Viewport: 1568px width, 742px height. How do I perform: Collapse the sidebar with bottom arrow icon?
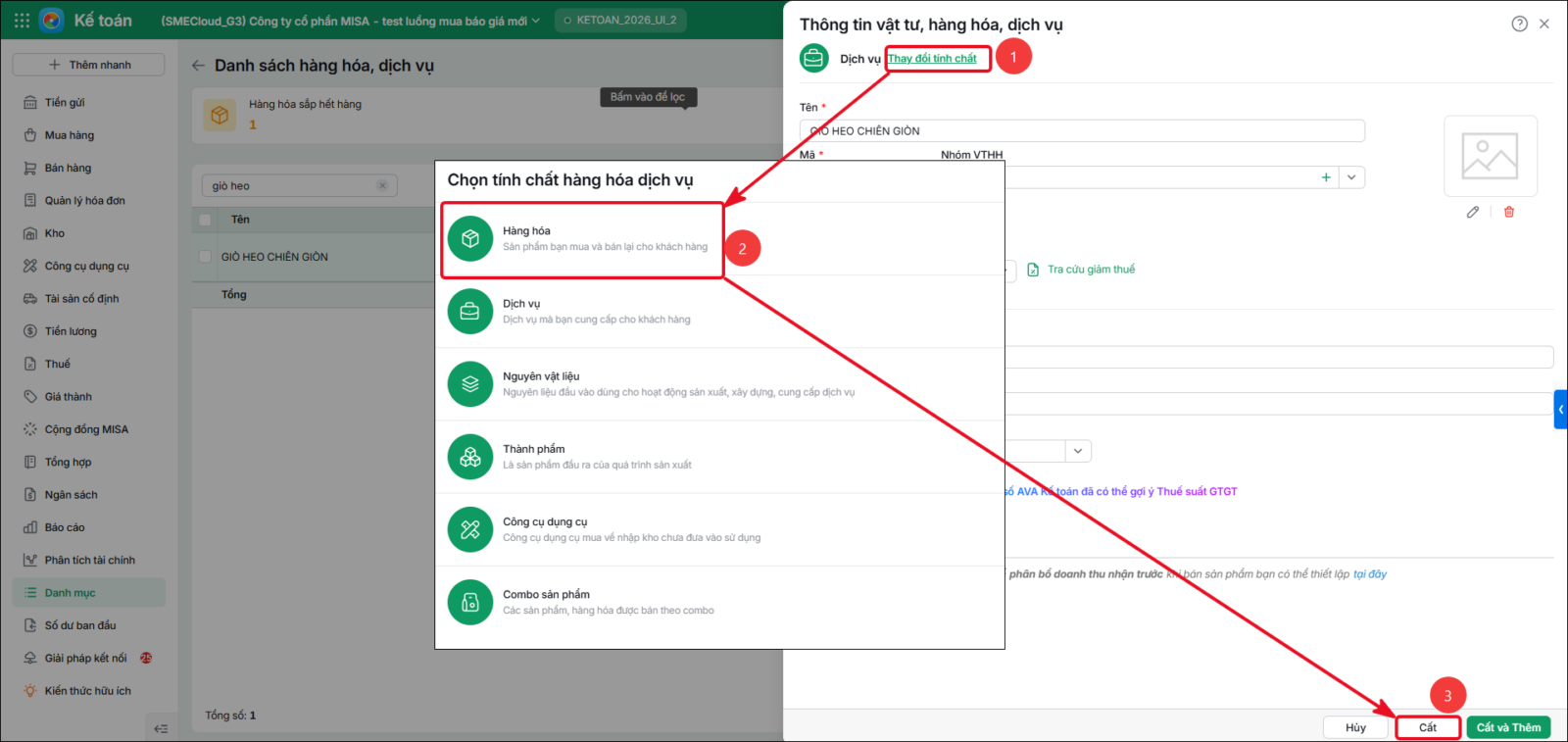162,728
